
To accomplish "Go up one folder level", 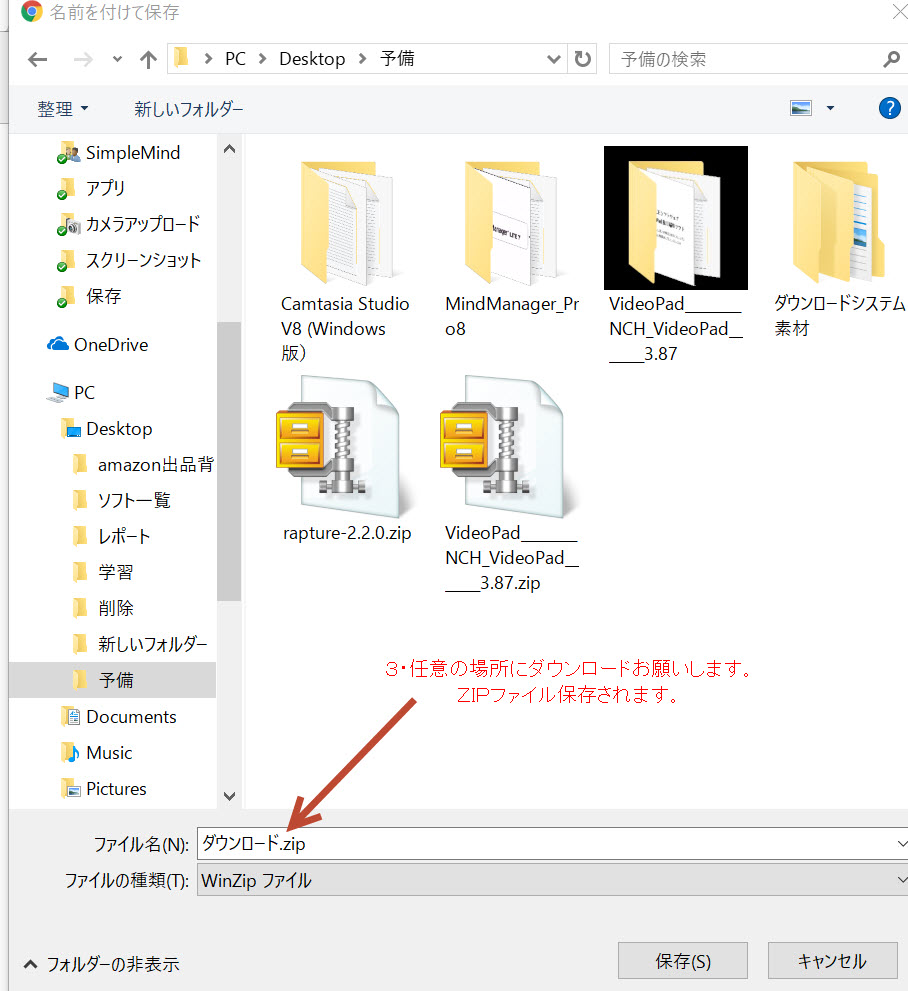I will point(148,59).
